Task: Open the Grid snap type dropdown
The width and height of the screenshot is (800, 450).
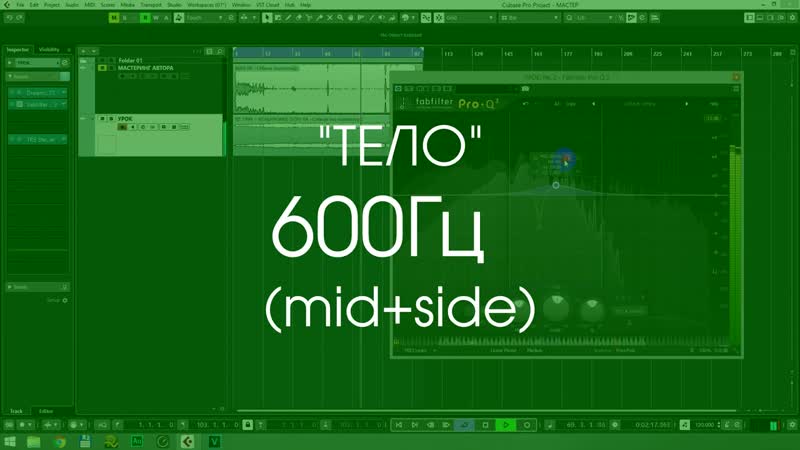Action: (469, 18)
